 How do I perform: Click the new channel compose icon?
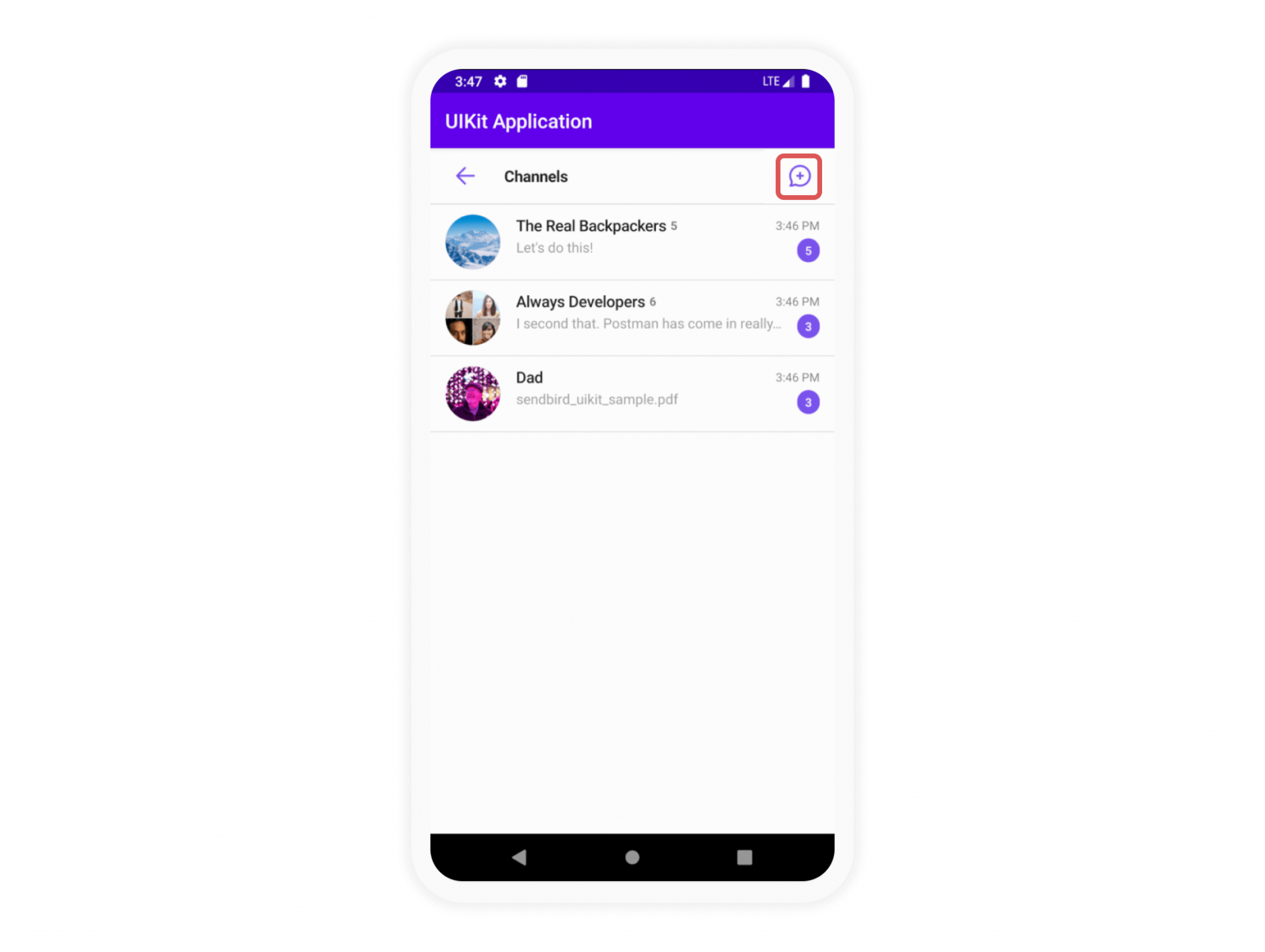[800, 176]
